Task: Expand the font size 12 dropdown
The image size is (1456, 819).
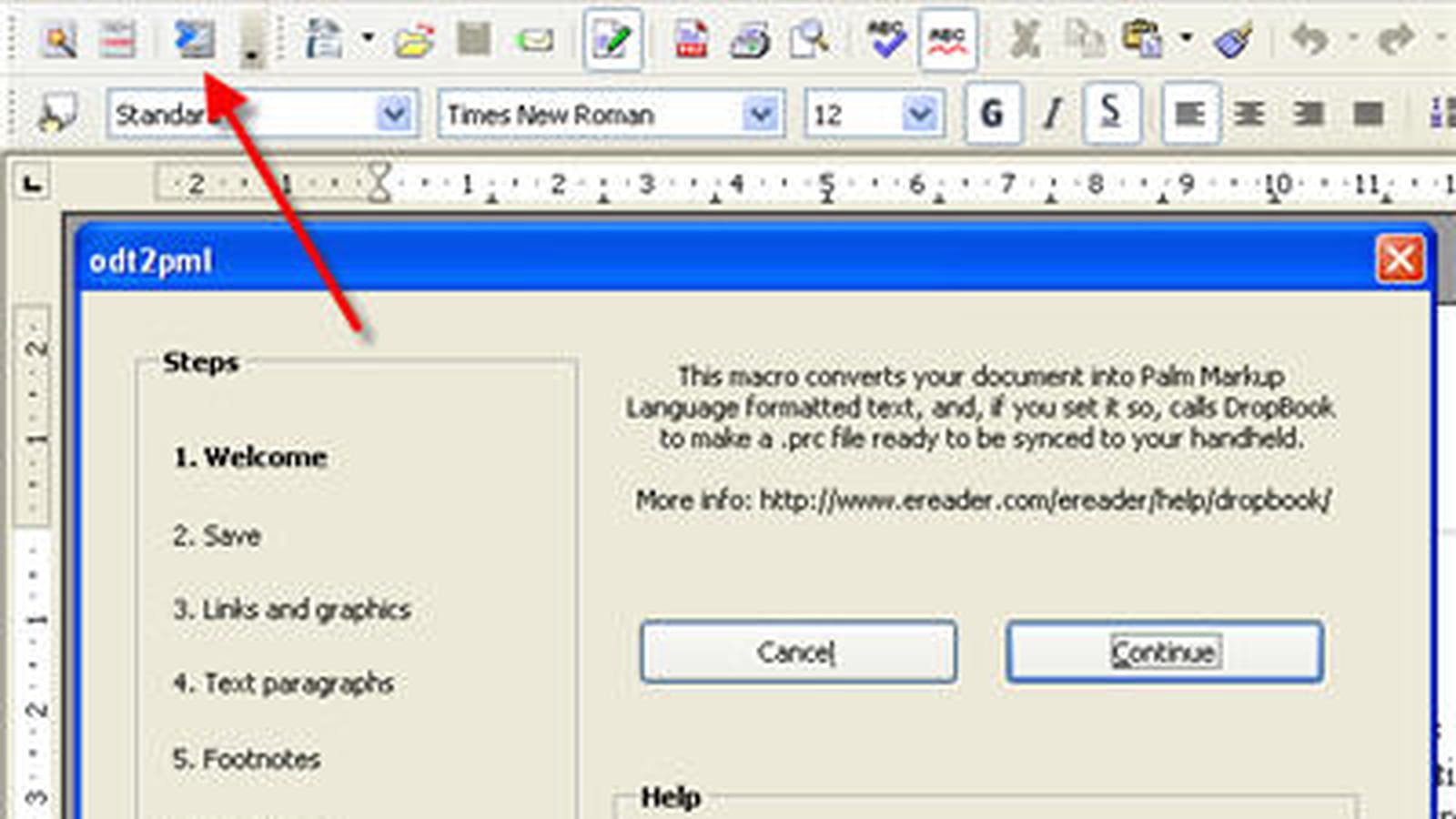Action: (921, 115)
